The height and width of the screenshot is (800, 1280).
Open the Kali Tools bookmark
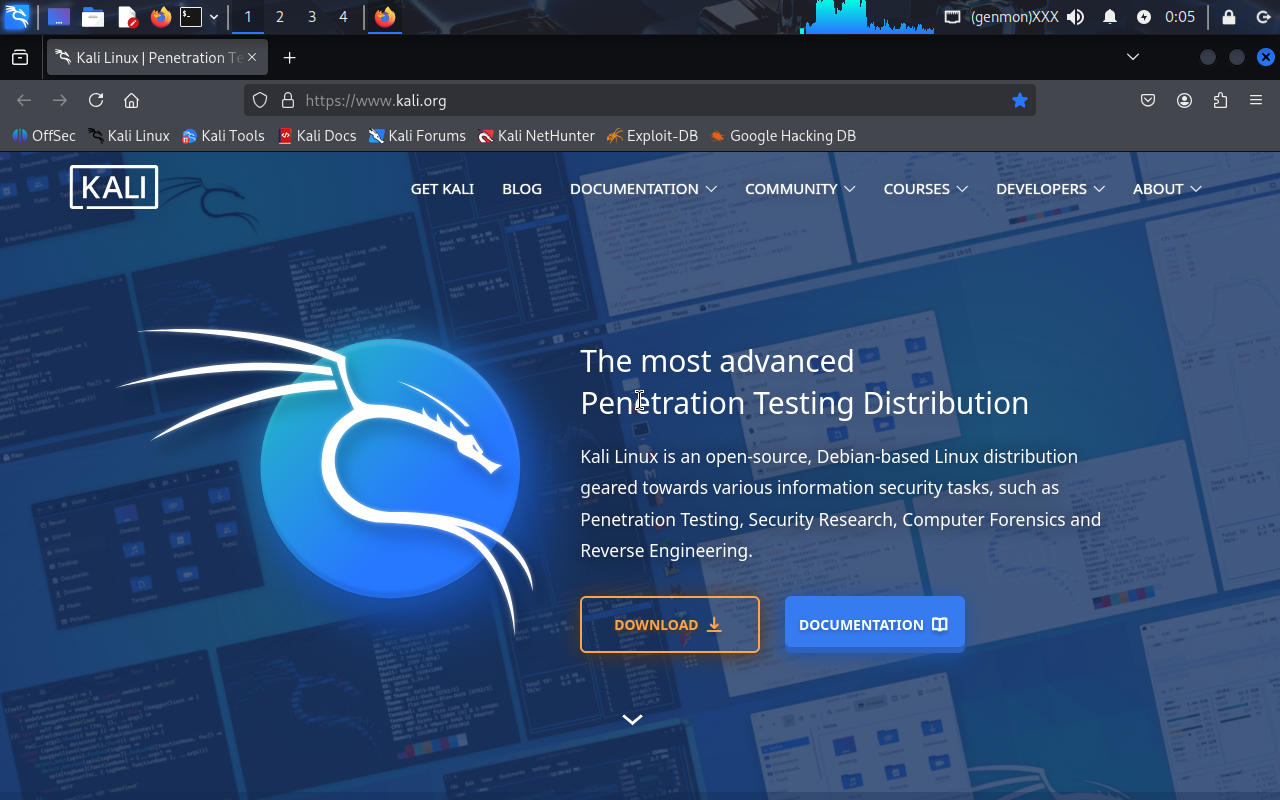223,136
